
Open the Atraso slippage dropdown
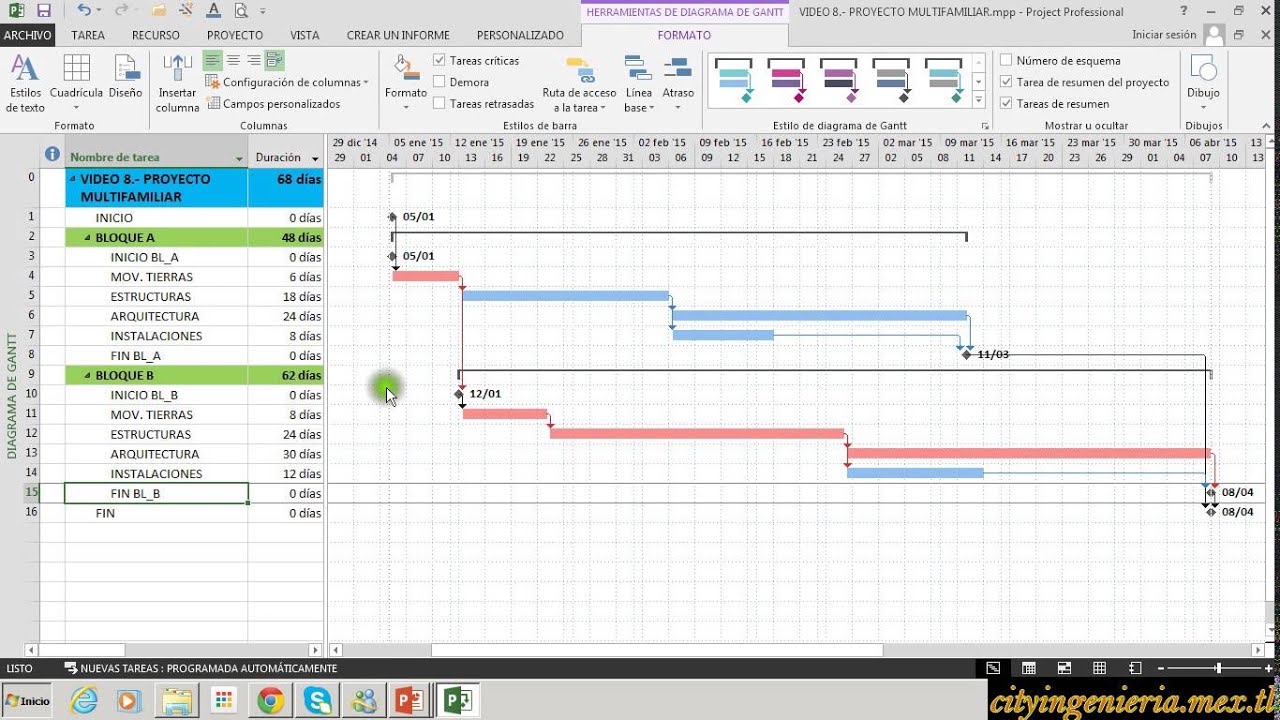678,83
